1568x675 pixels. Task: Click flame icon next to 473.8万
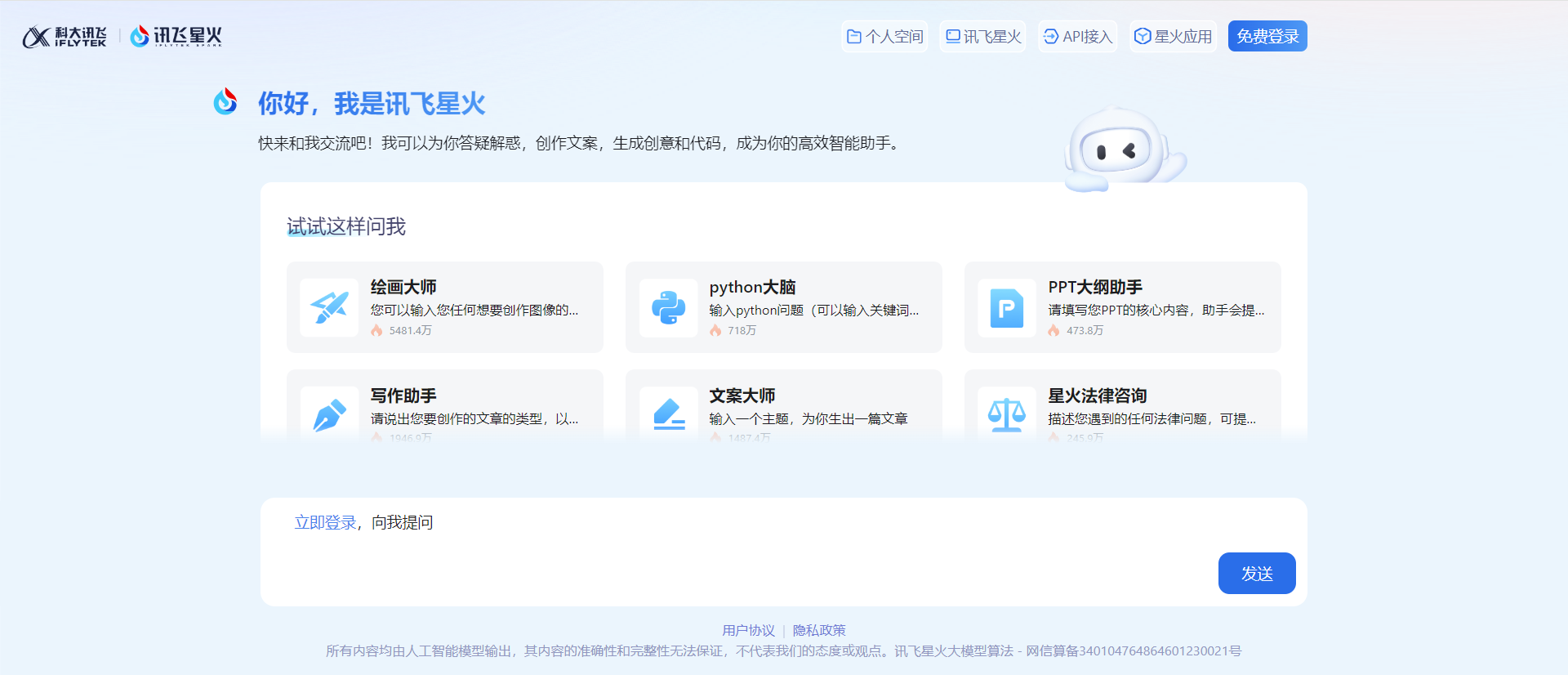pos(1054,330)
